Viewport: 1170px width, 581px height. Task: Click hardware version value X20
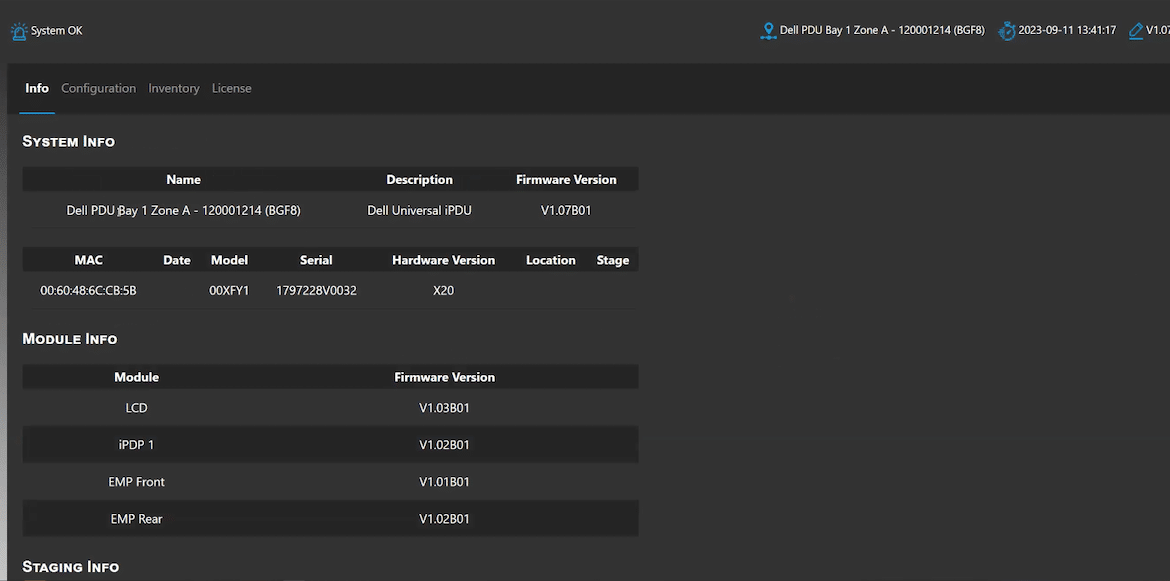coord(443,290)
